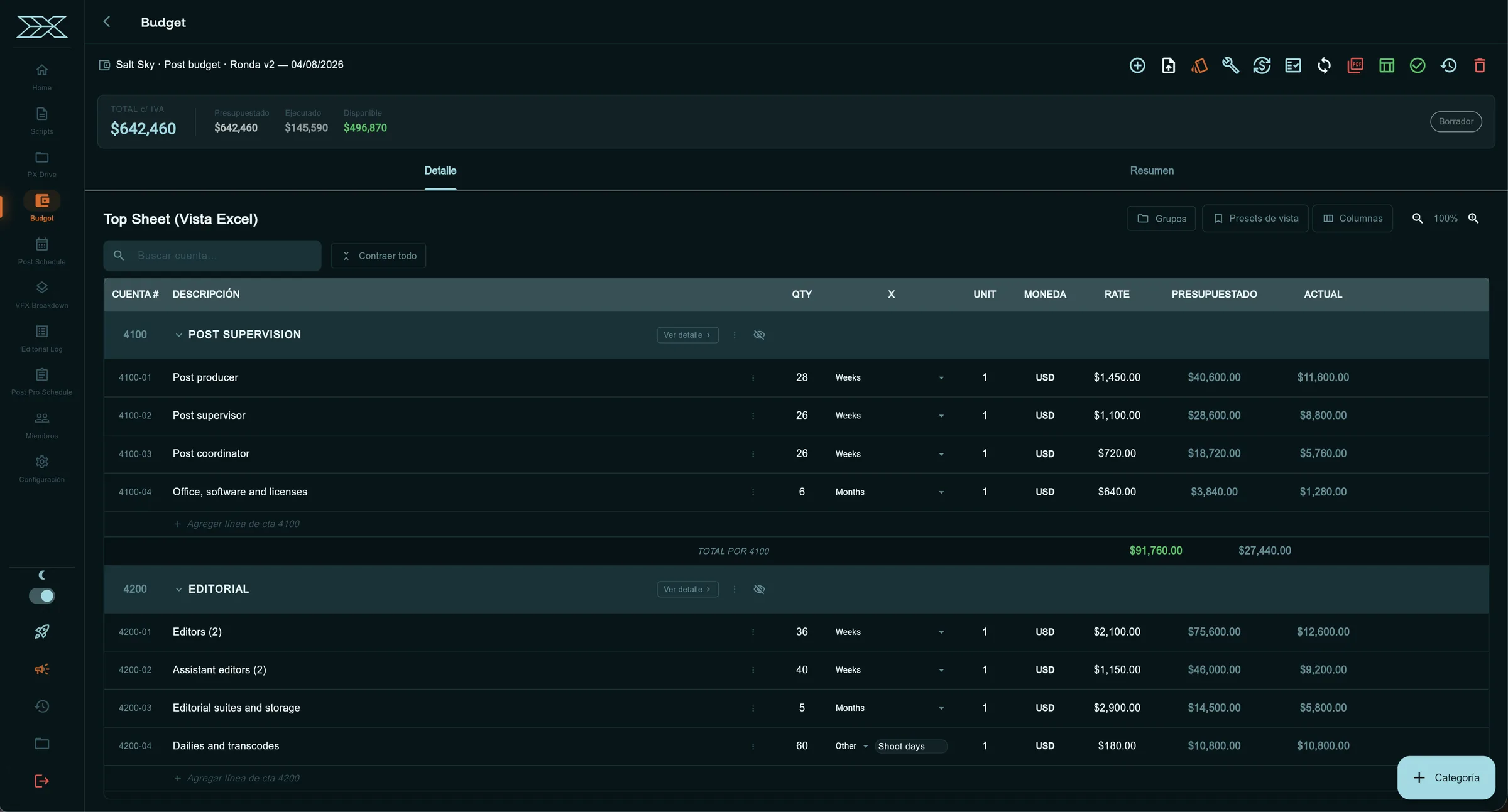Image resolution: width=1508 pixels, height=812 pixels.
Task: Click Agregar línea de cta 4100
Action: 237,524
